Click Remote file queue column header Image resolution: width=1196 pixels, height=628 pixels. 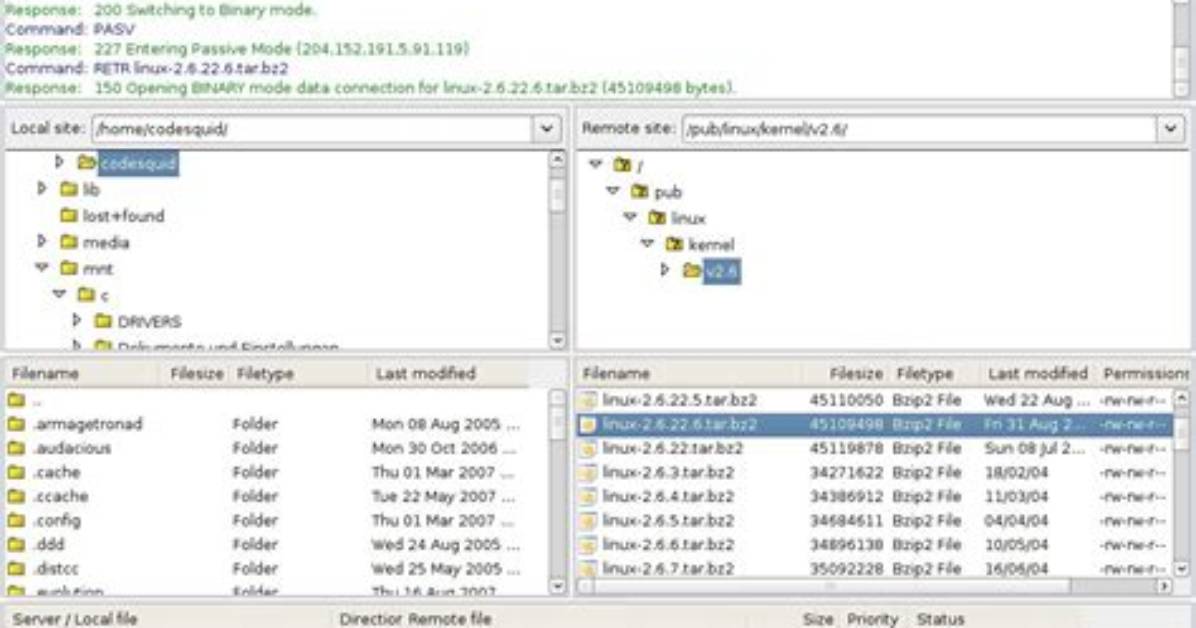pyautogui.click(x=449, y=619)
